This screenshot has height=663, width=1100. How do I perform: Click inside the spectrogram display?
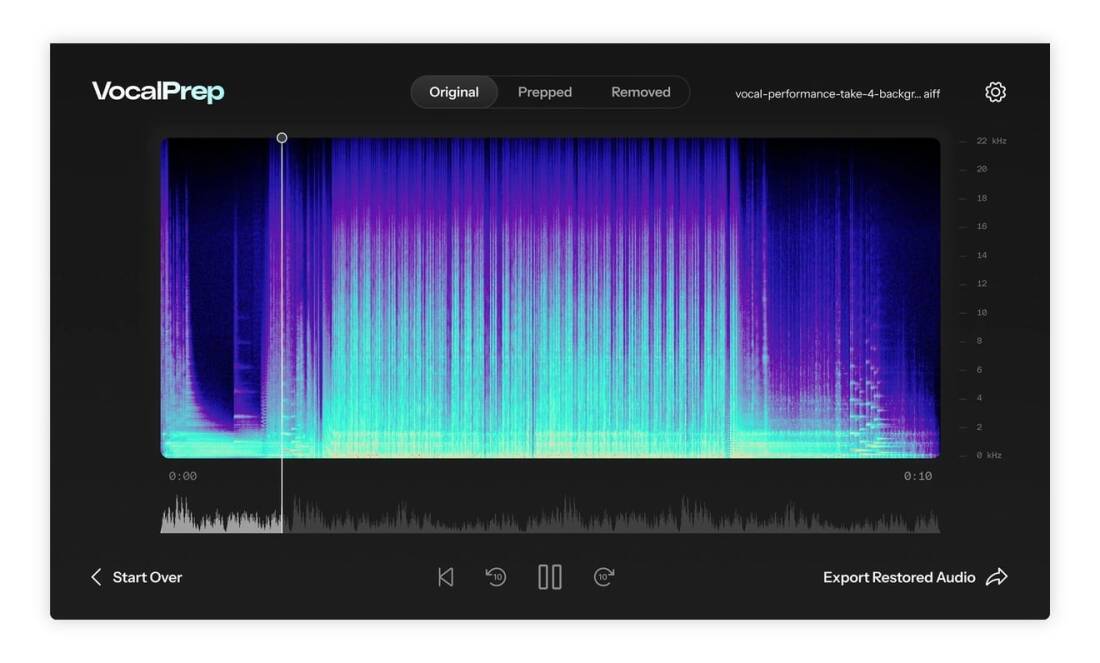(550, 295)
